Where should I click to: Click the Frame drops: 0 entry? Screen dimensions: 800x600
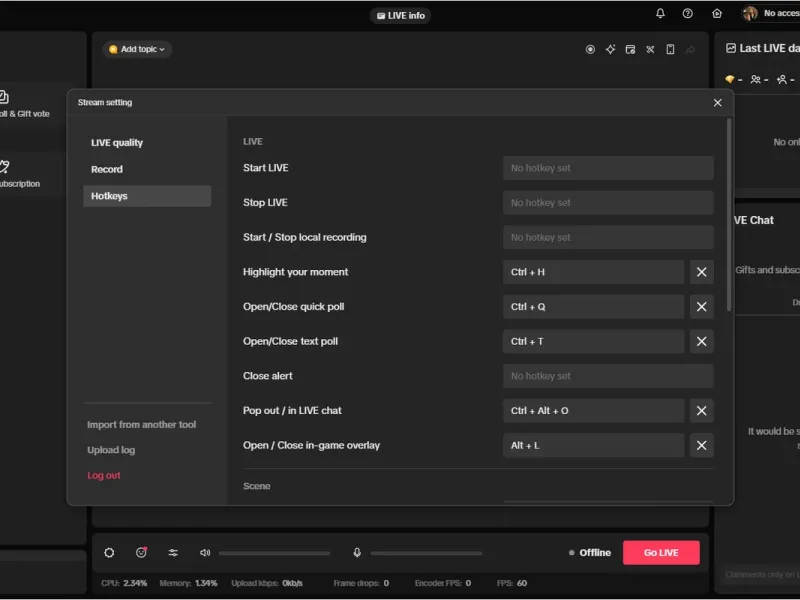tap(361, 583)
